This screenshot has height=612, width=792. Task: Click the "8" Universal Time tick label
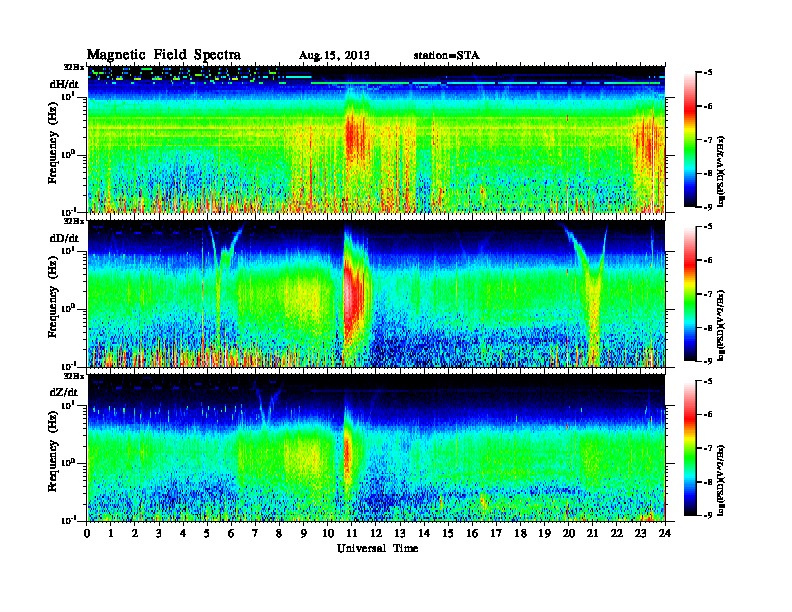[x=279, y=533]
